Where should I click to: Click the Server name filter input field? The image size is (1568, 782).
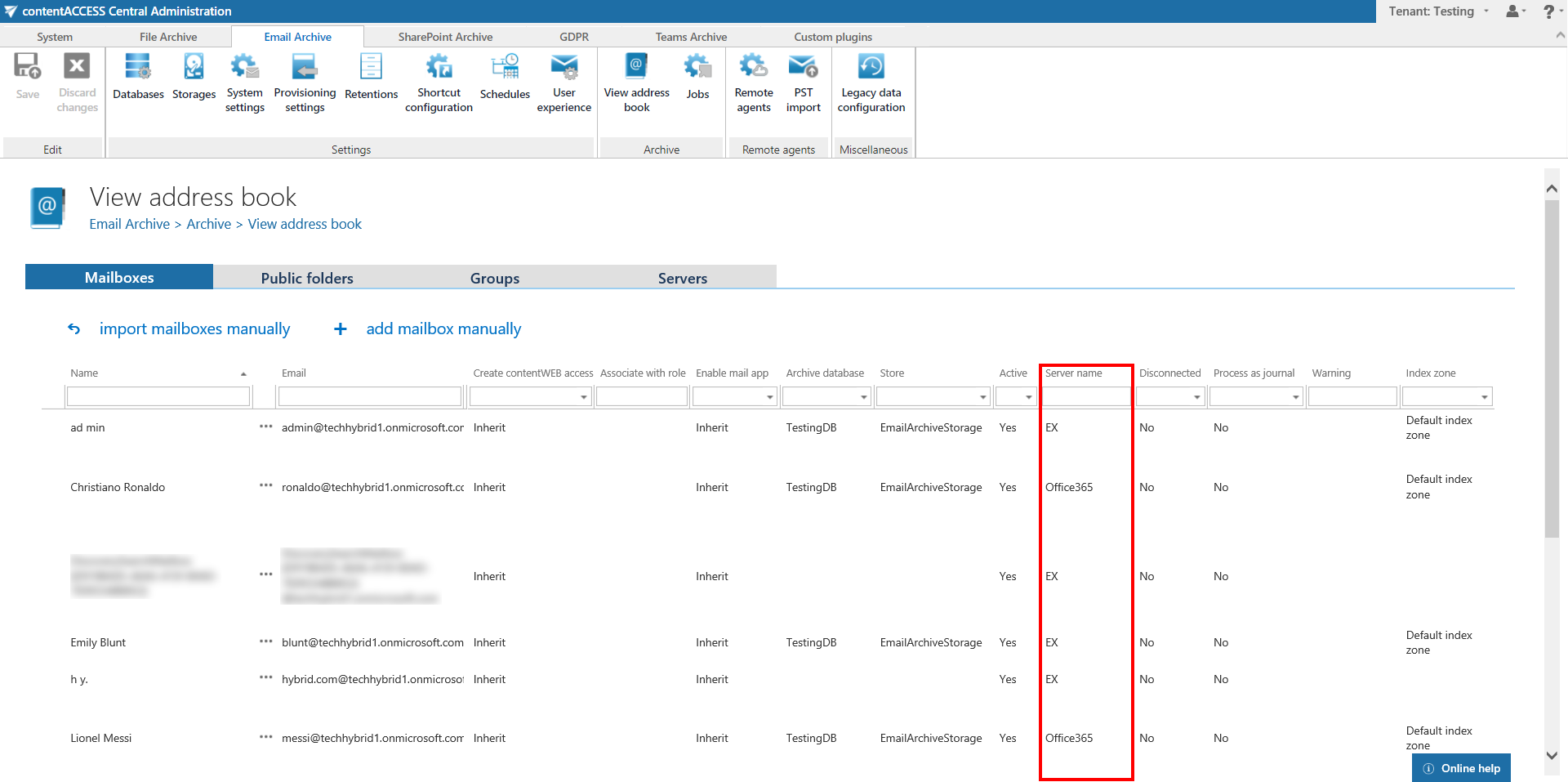pos(1085,397)
